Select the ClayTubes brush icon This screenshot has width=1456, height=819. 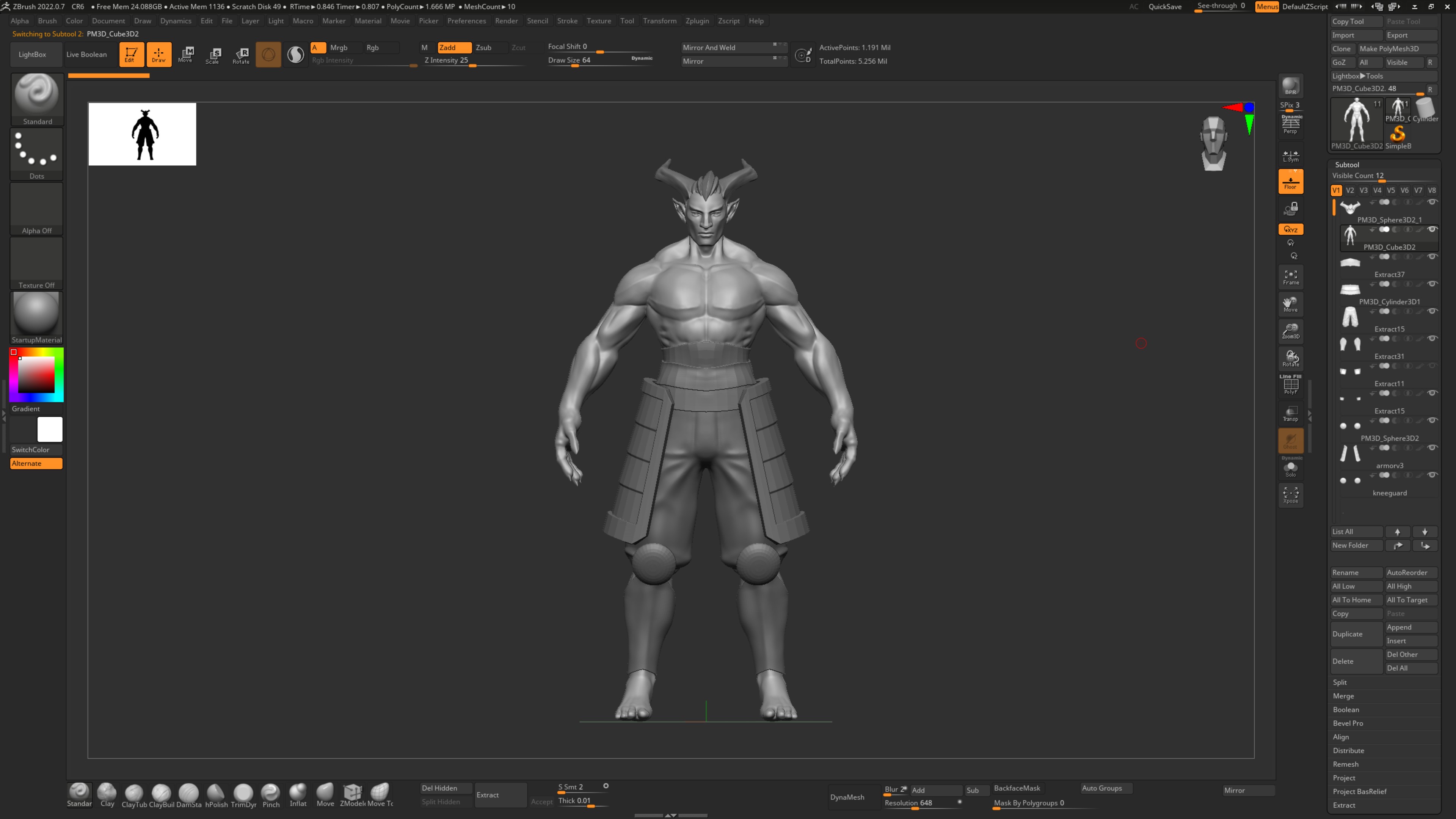click(134, 792)
